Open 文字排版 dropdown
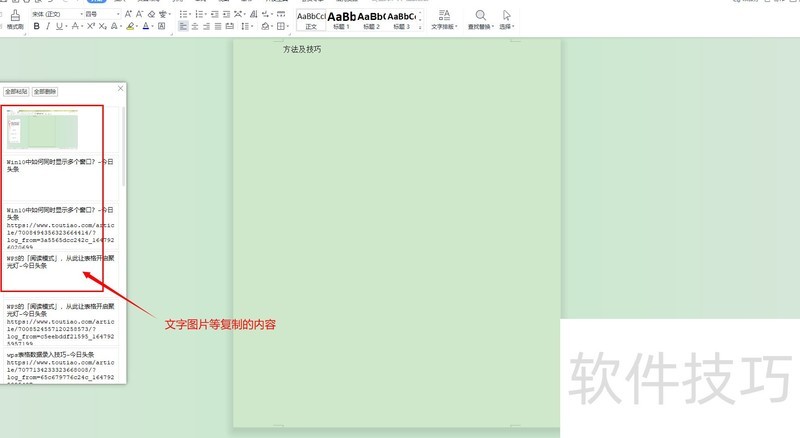 [444, 20]
